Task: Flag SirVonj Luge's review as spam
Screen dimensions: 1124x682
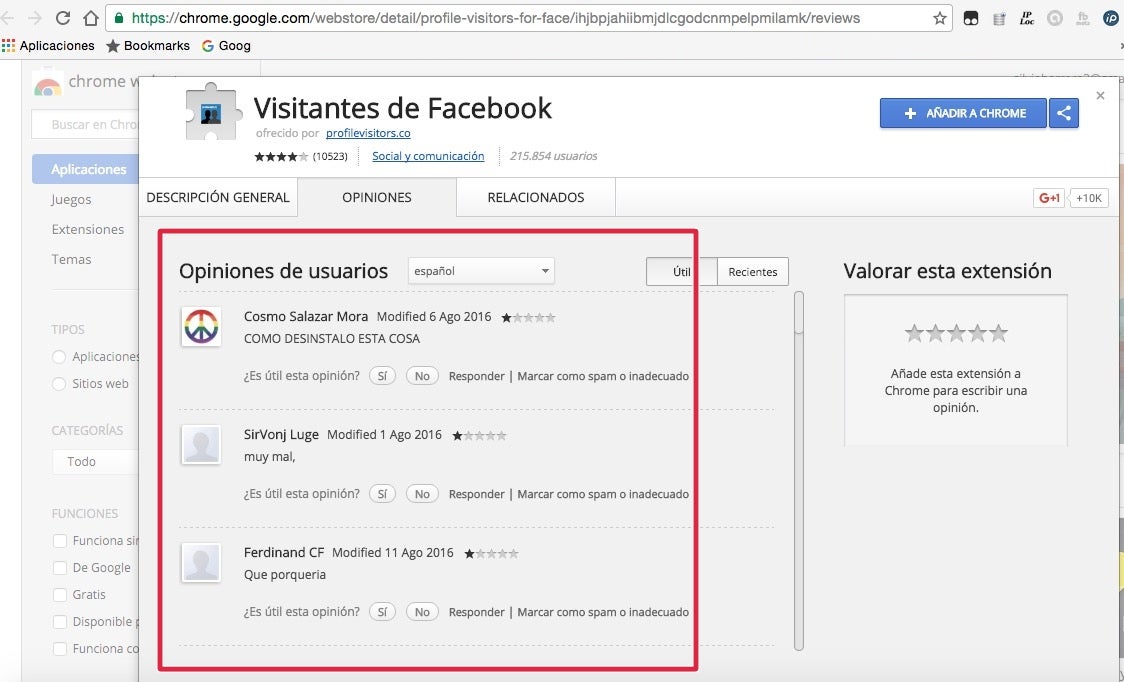Action: 603,494
